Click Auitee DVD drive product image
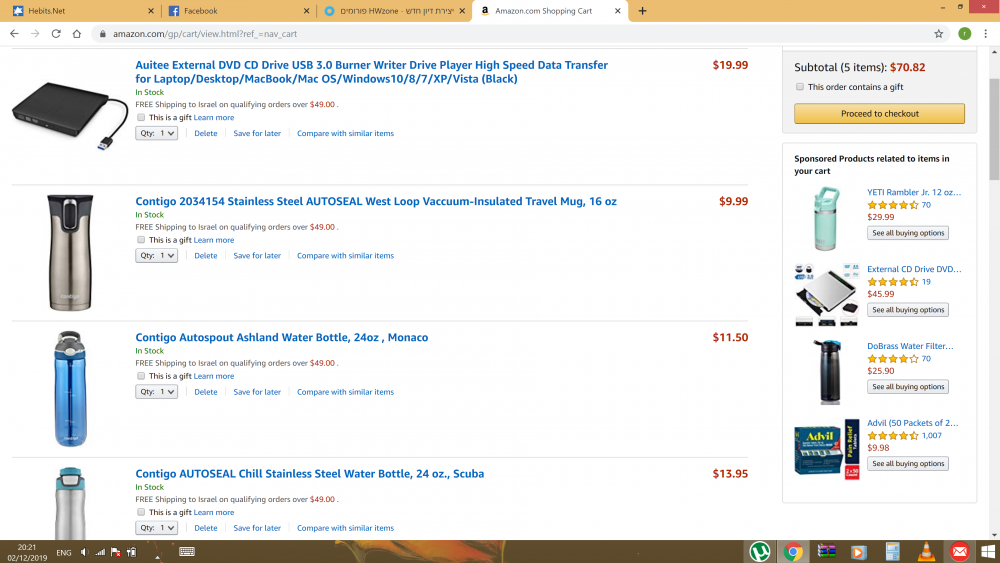1000x563 pixels. (x=70, y=116)
